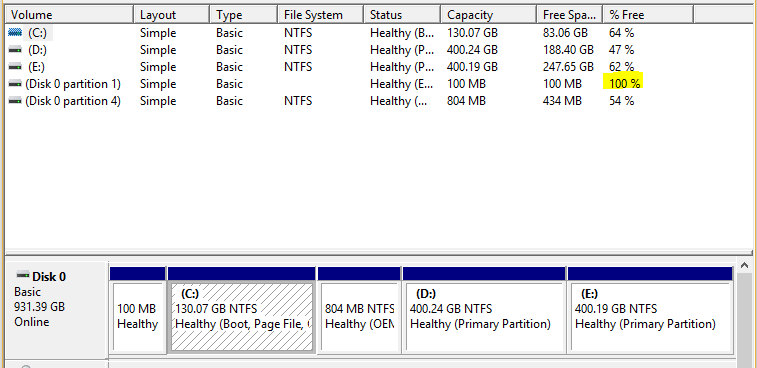
Task: Sort by the Free Space column header
Action: pyautogui.click(x=570, y=15)
